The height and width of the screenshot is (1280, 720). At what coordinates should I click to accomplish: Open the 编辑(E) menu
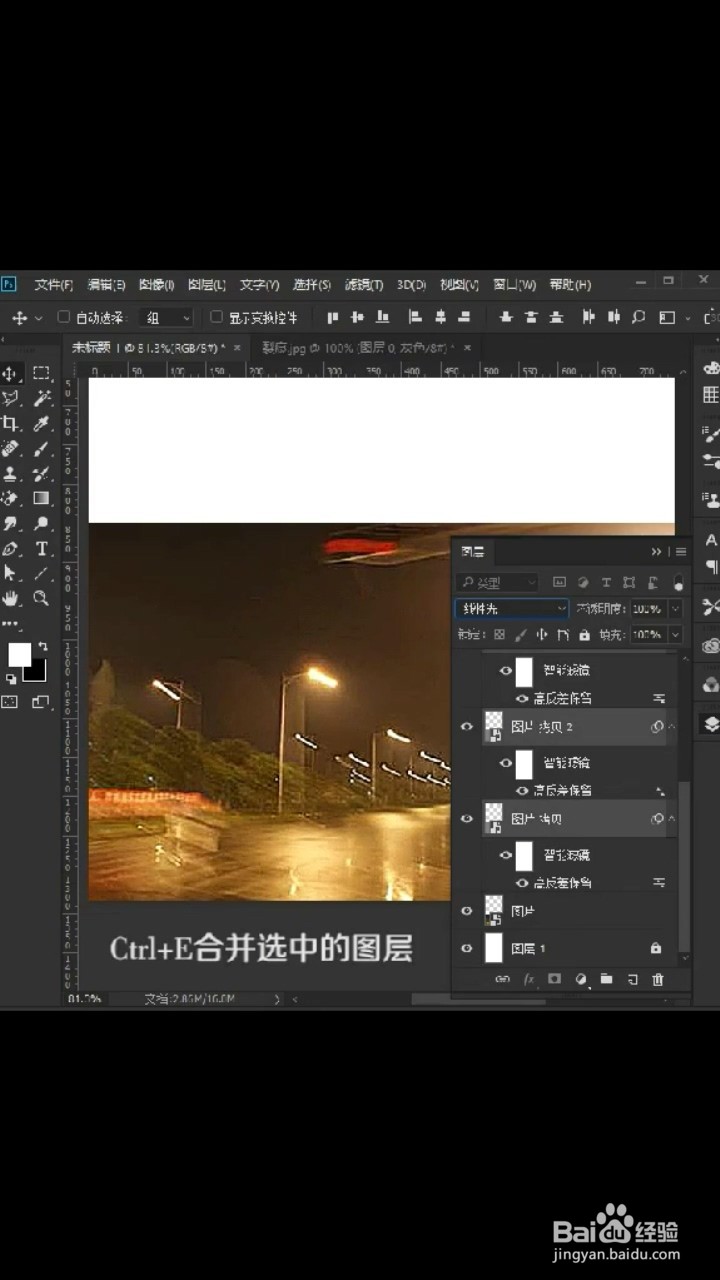[x=106, y=284]
